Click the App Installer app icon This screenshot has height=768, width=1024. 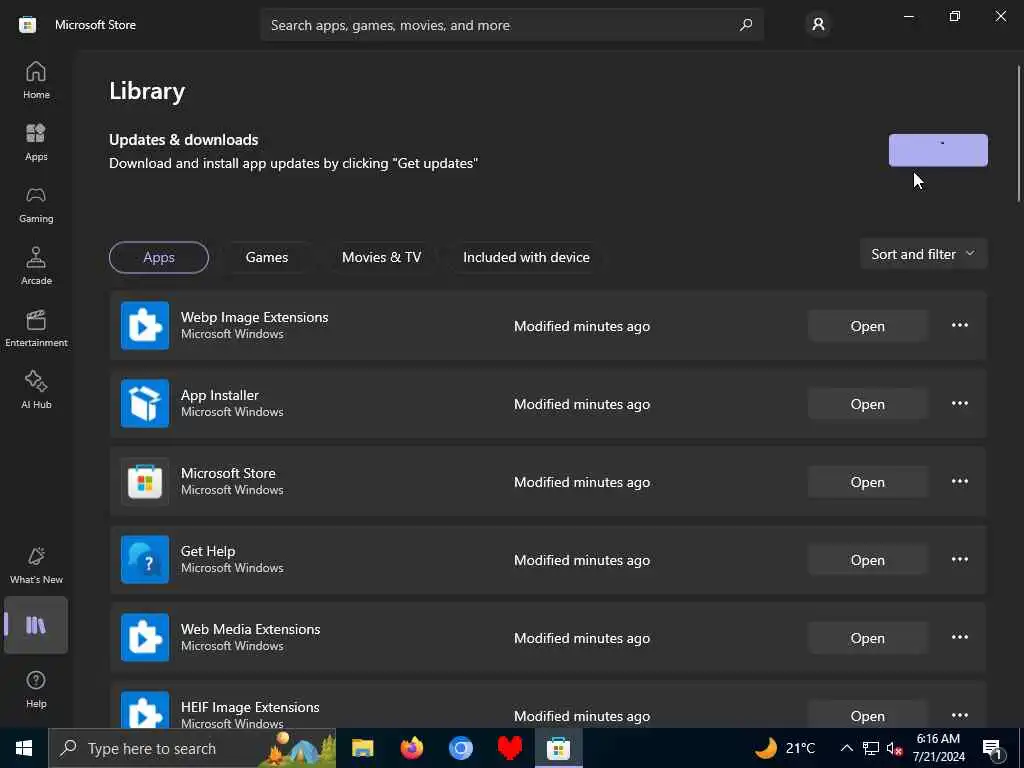tap(145, 403)
